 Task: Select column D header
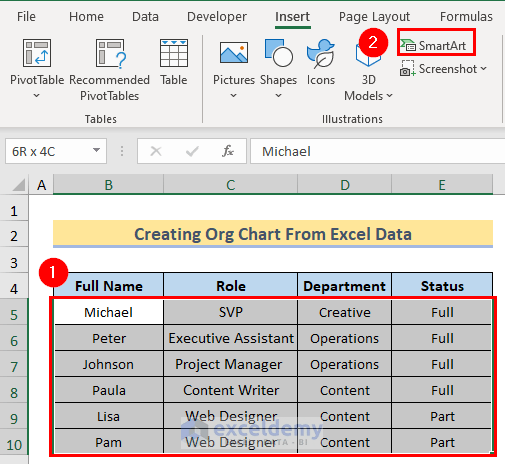(345, 184)
